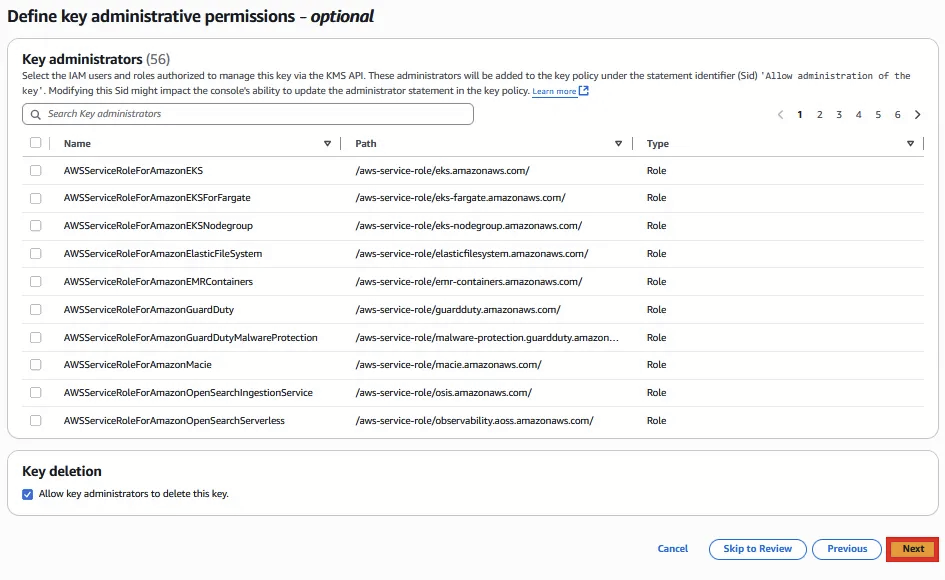Click the Type column header

click(658, 143)
